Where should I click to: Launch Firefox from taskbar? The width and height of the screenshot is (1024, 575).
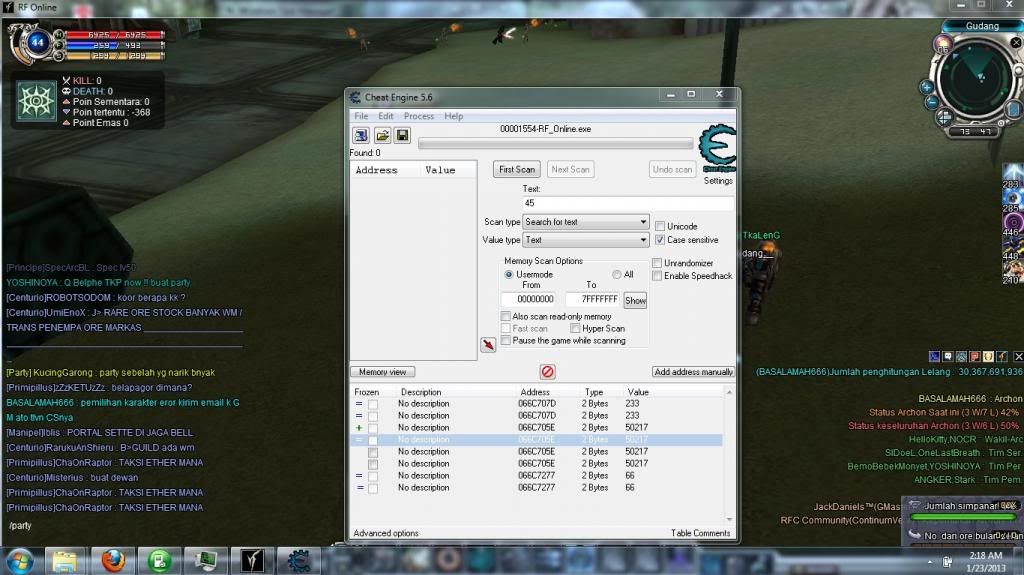click(x=112, y=561)
